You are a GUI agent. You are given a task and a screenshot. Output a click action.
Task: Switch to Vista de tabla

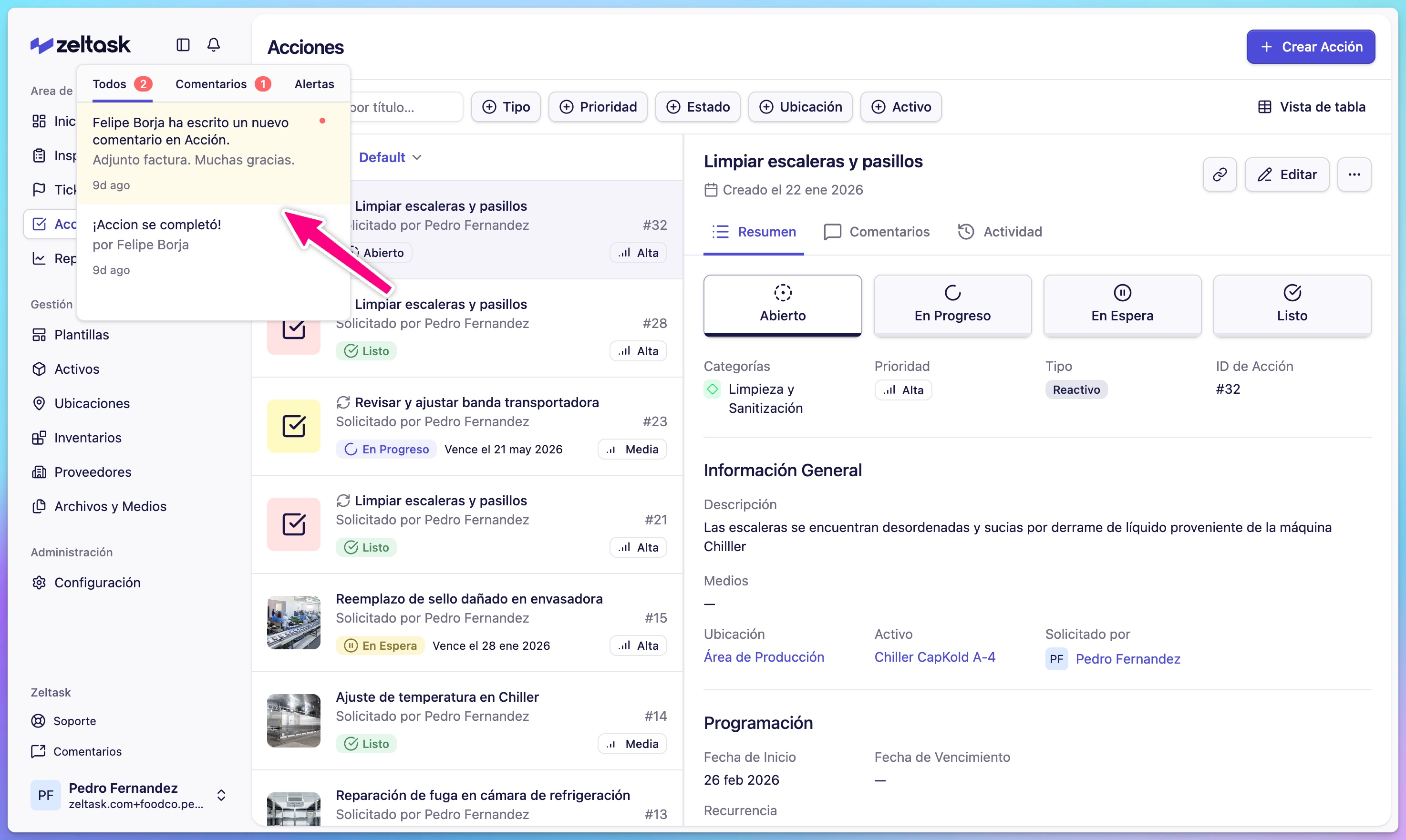pyautogui.click(x=1313, y=106)
